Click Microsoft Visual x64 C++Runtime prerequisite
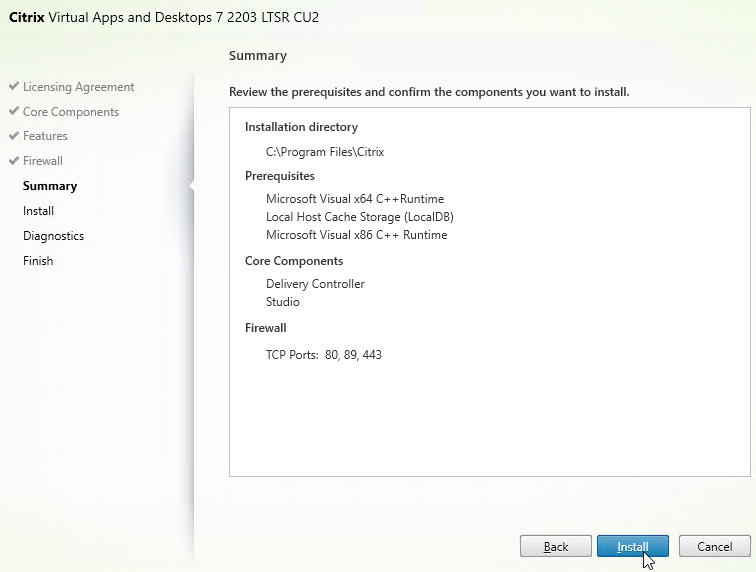This screenshot has height=572, width=756. (355, 199)
